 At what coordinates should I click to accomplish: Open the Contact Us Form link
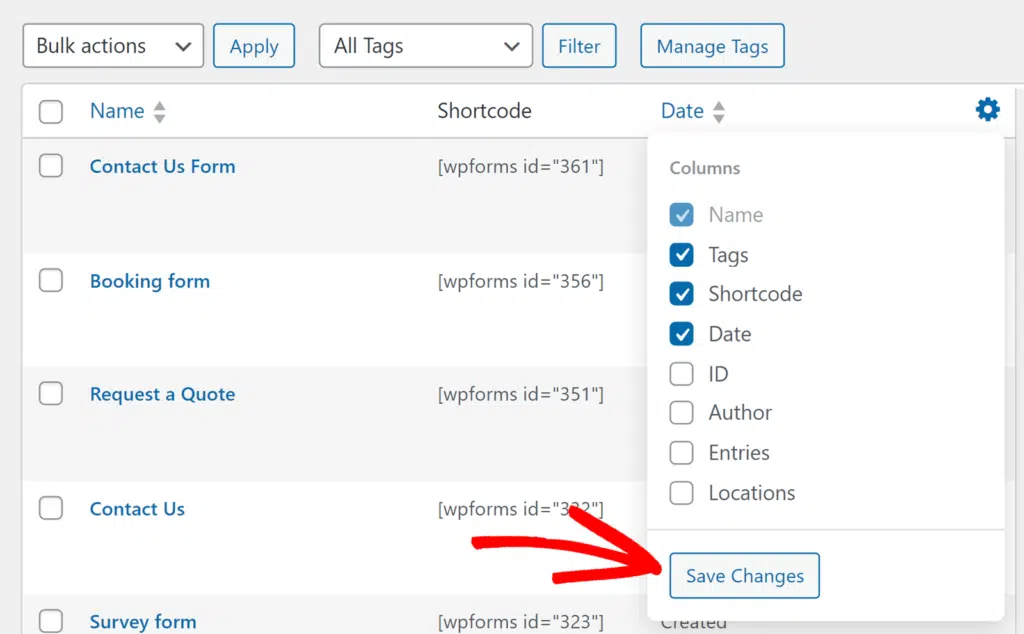163,166
